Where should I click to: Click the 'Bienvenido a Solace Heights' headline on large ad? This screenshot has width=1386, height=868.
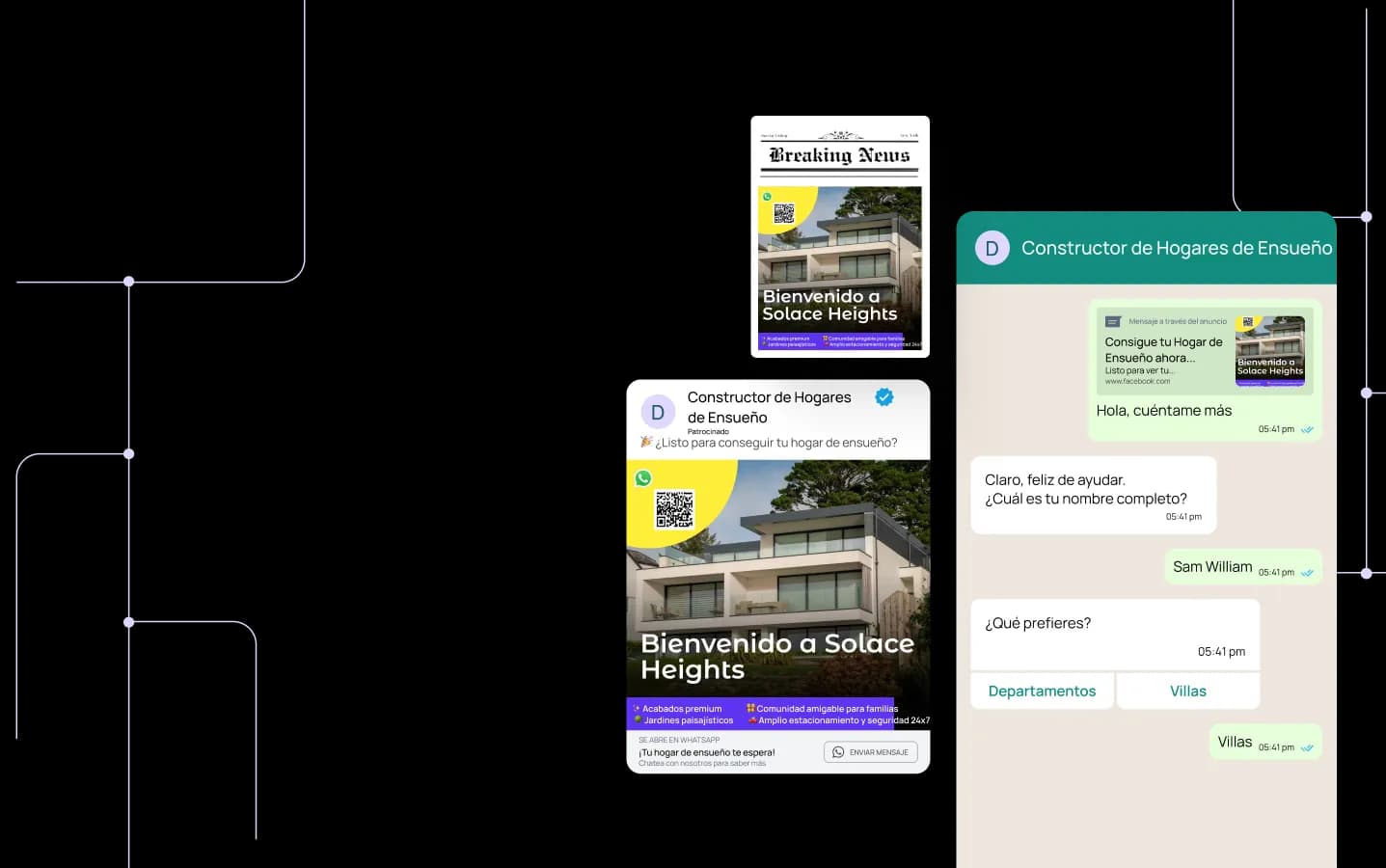776,656
